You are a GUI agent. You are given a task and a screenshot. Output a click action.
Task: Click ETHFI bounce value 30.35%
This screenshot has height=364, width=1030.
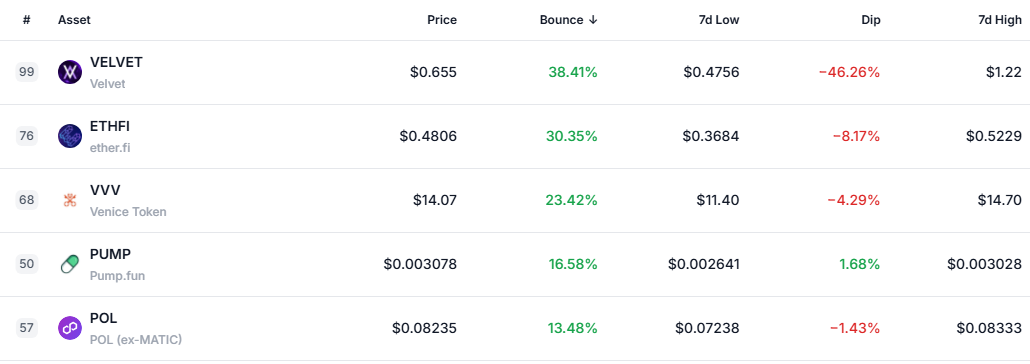571,136
